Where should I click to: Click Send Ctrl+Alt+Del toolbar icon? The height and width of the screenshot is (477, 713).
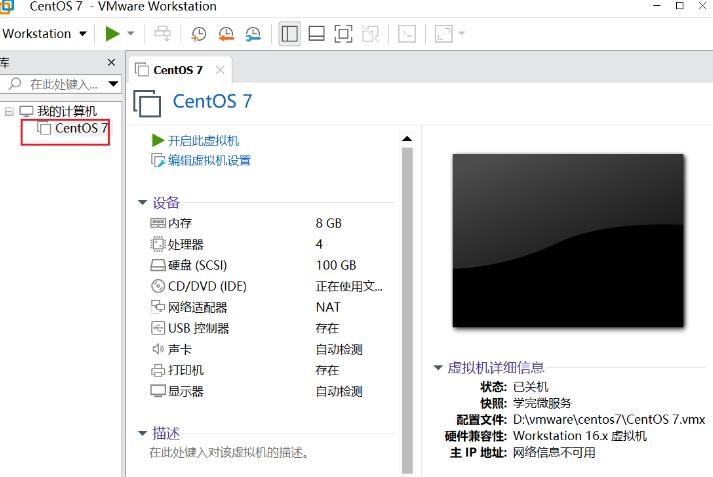[162, 34]
